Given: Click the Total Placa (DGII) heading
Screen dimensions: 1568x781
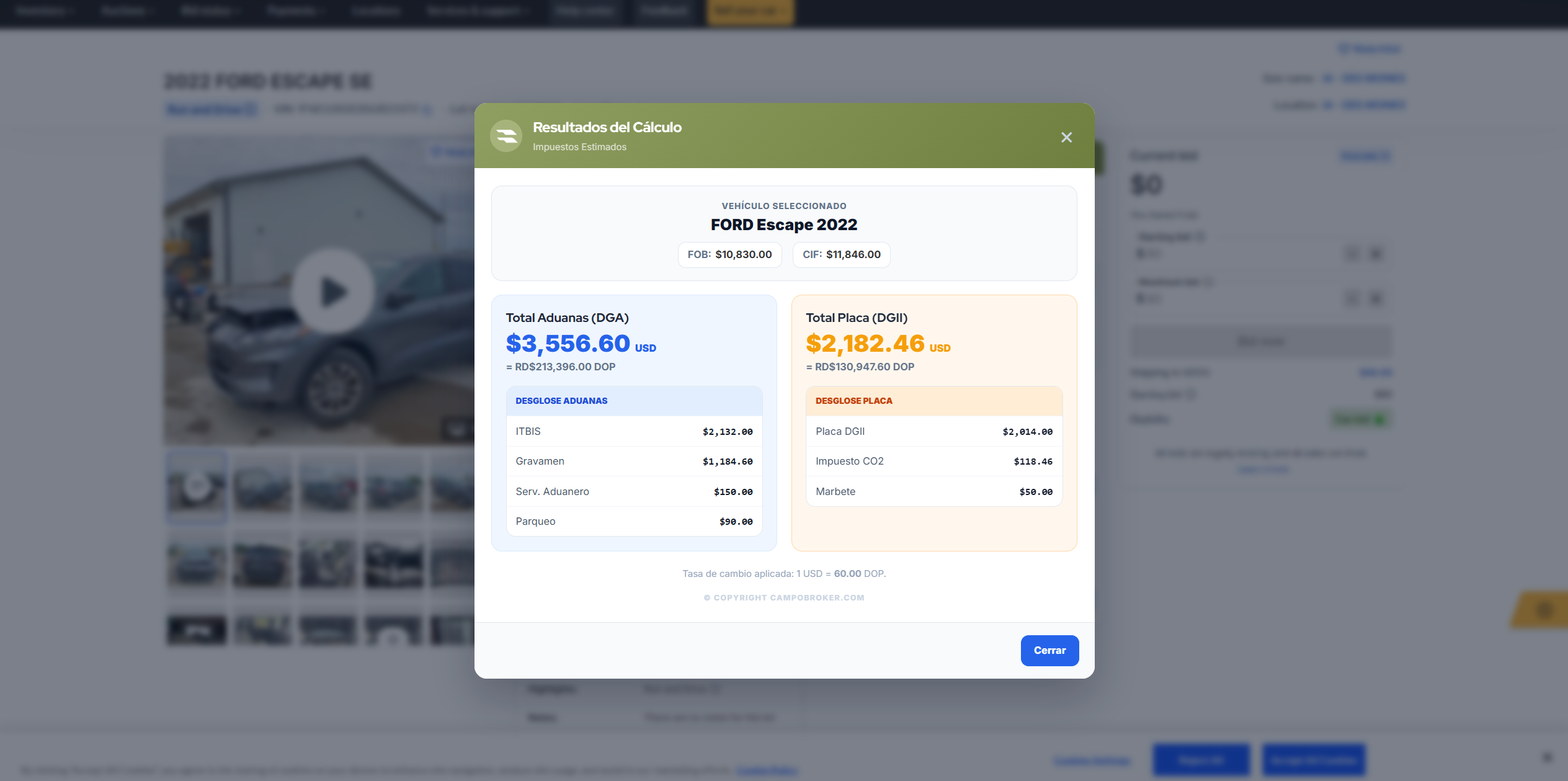Looking at the screenshot, I should pyautogui.click(x=856, y=318).
